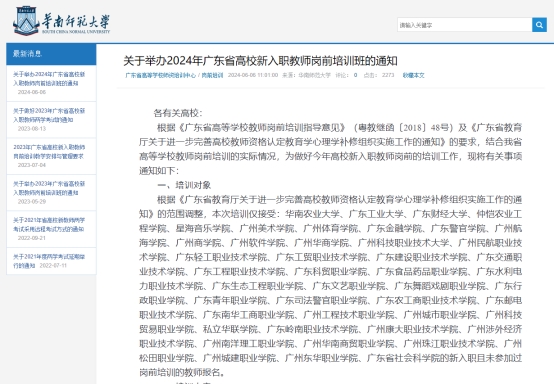
Task: Open the 最新消息 sidebar header
Action: click(51, 54)
